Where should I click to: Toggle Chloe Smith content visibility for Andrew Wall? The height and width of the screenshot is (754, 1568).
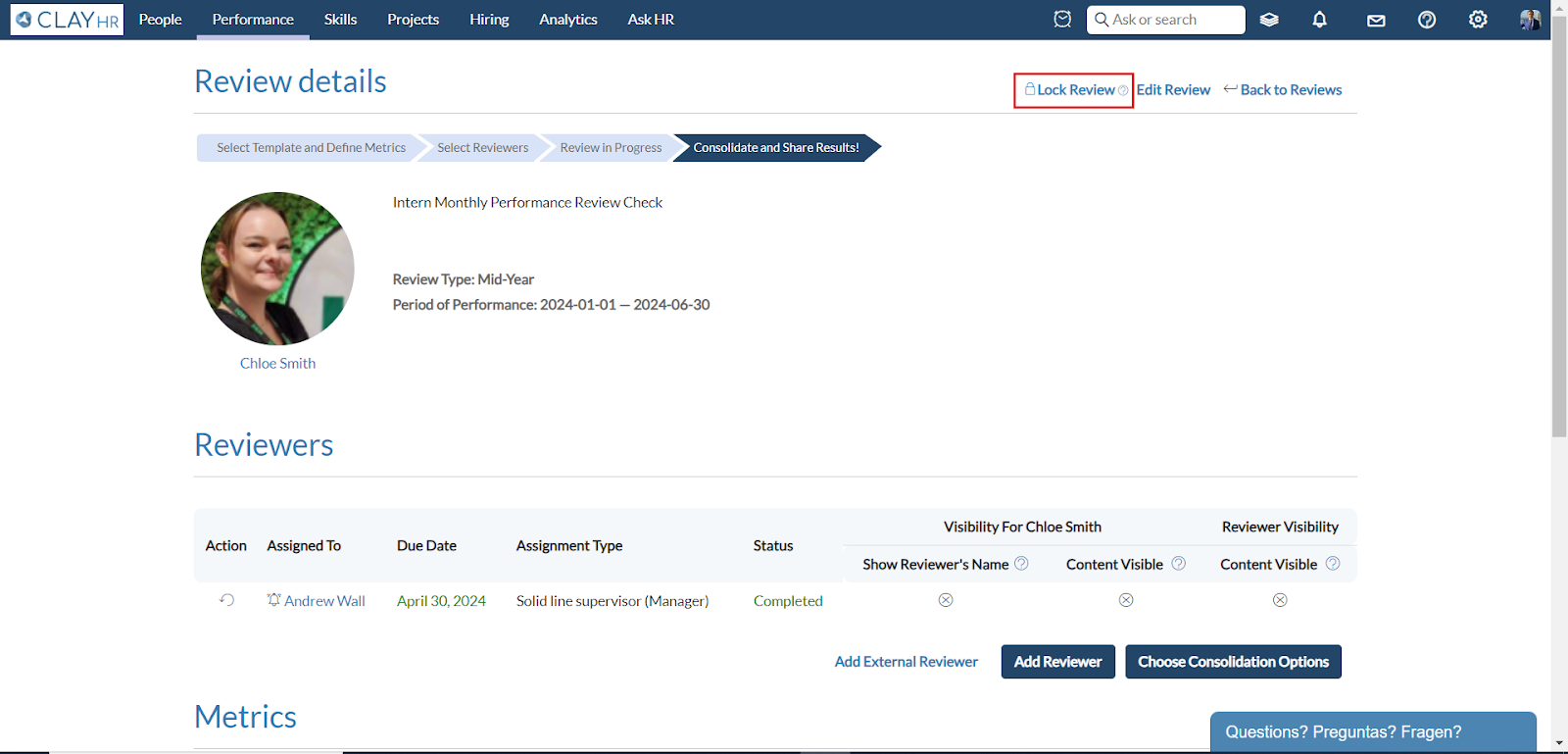pos(1126,600)
